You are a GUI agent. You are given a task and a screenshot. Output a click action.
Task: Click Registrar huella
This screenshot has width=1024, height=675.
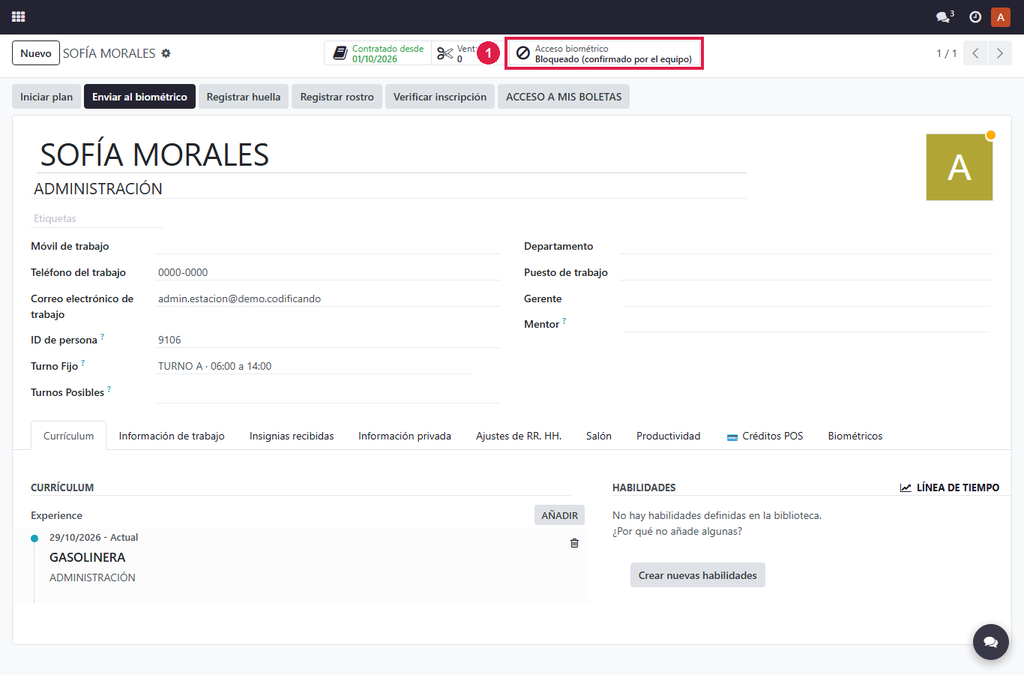pos(244,97)
